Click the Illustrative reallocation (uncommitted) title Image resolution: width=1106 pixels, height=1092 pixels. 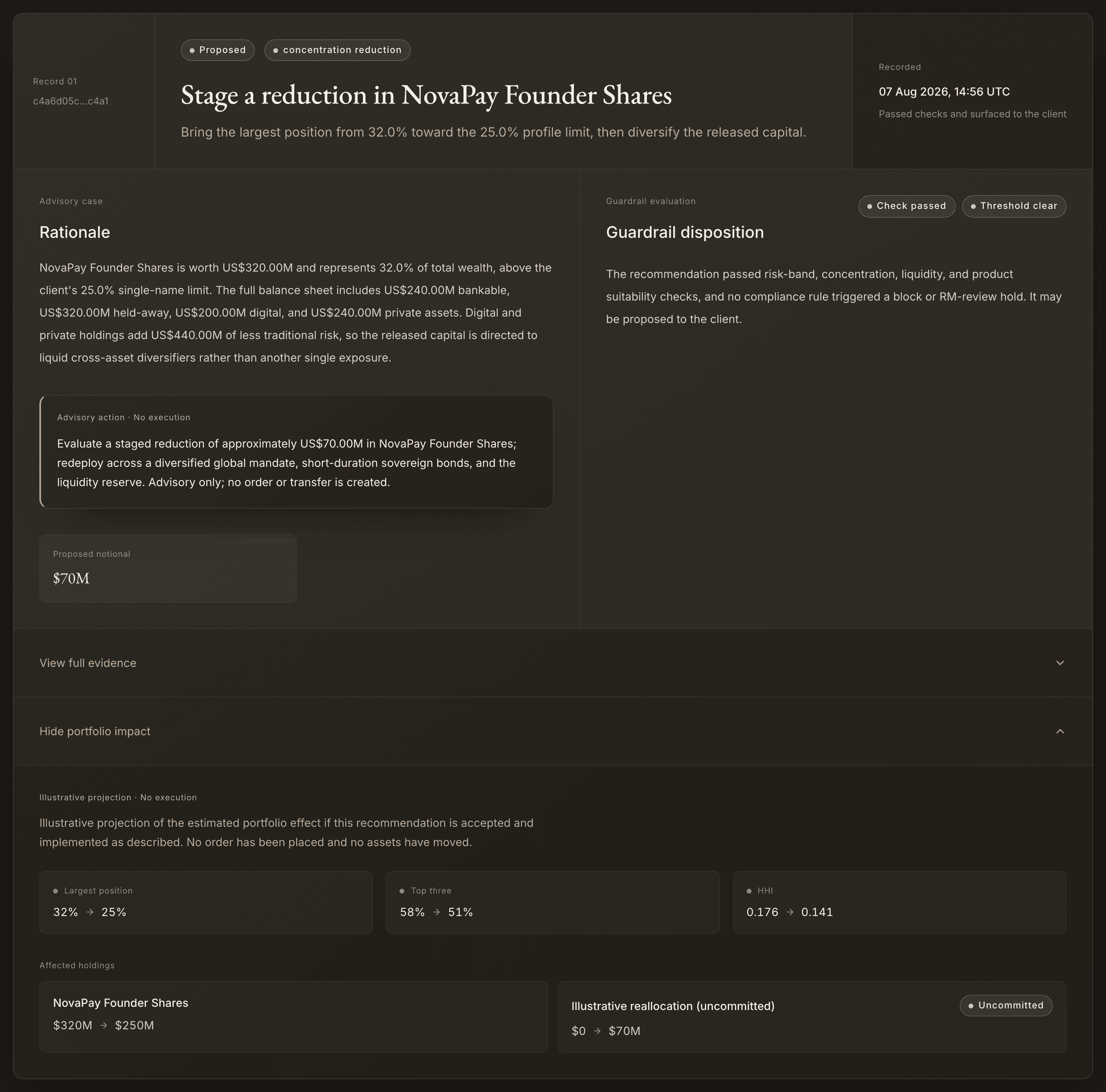point(673,1006)
